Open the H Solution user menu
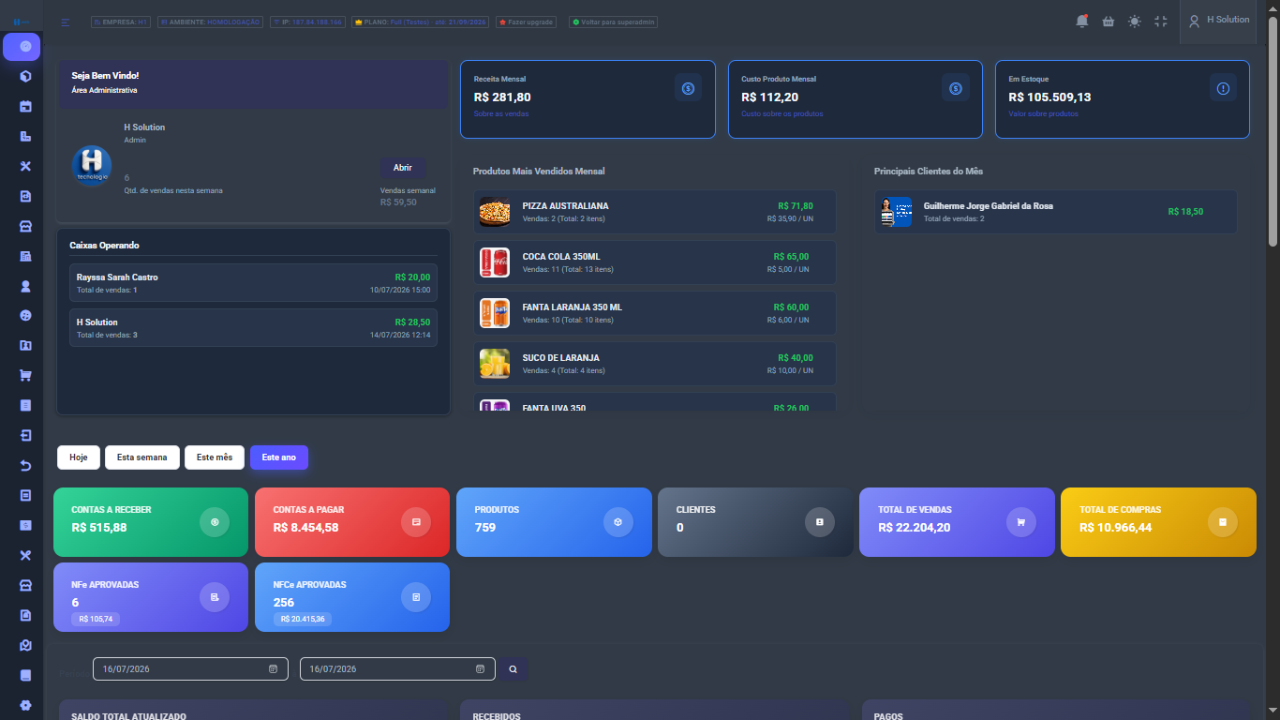1280x720 pixels. point(1219,20)
